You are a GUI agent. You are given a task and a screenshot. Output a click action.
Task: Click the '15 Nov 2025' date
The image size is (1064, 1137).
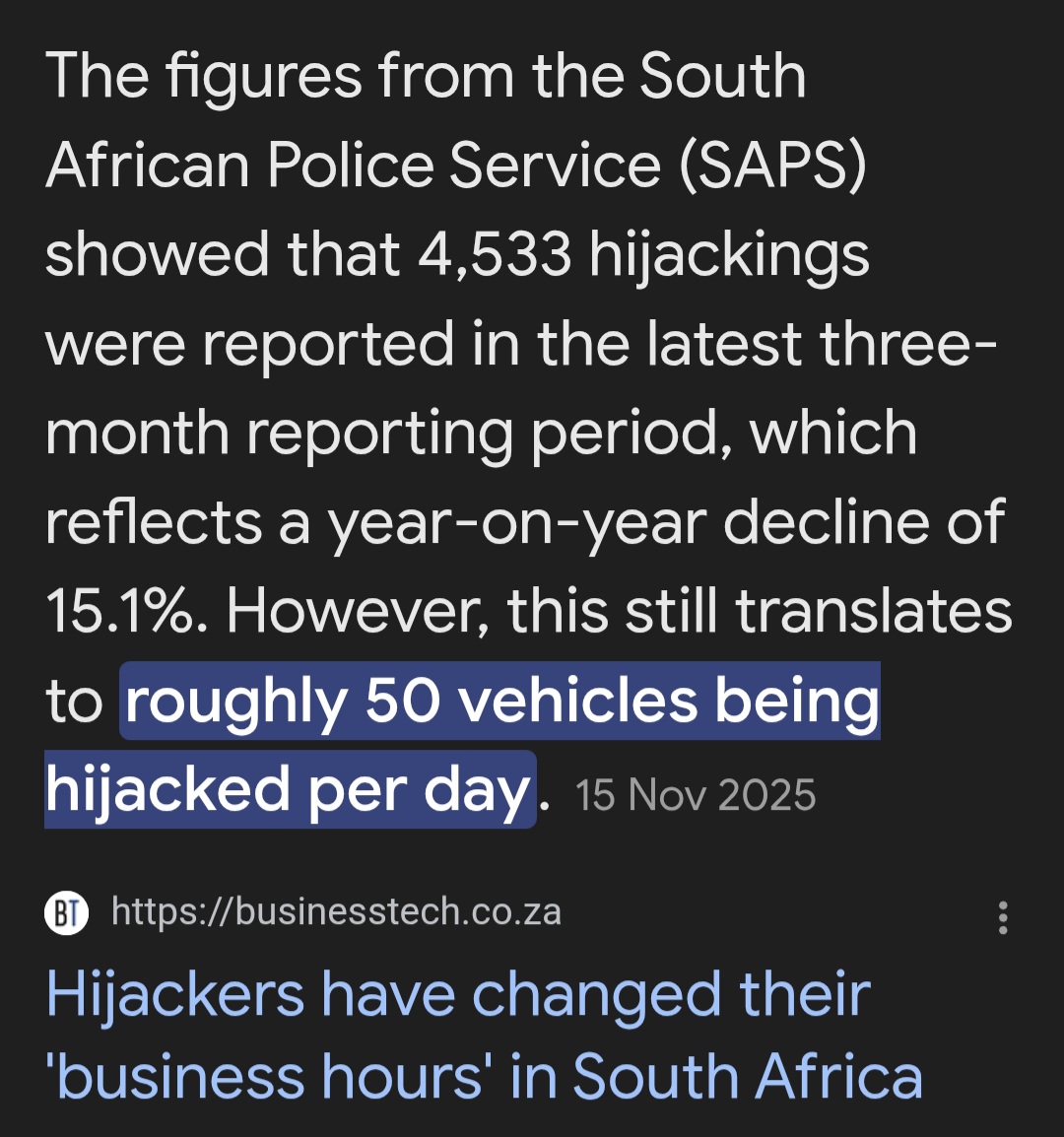coord(696,795)
